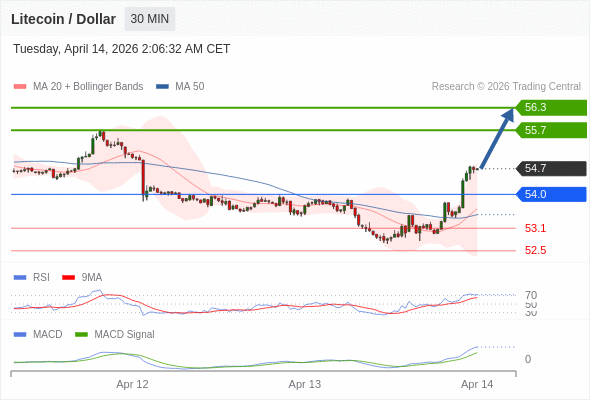Click the Apr 13 axis date marker

pos(304,384)
